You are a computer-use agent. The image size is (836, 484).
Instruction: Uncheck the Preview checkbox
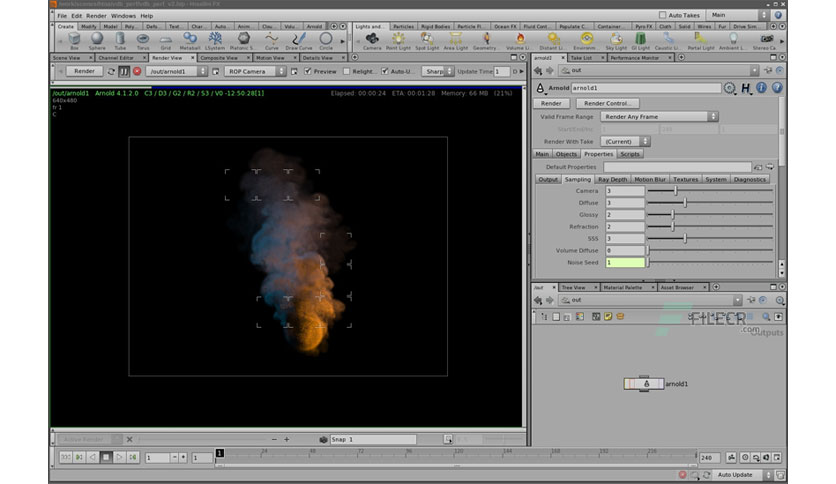tap(308, 71)
